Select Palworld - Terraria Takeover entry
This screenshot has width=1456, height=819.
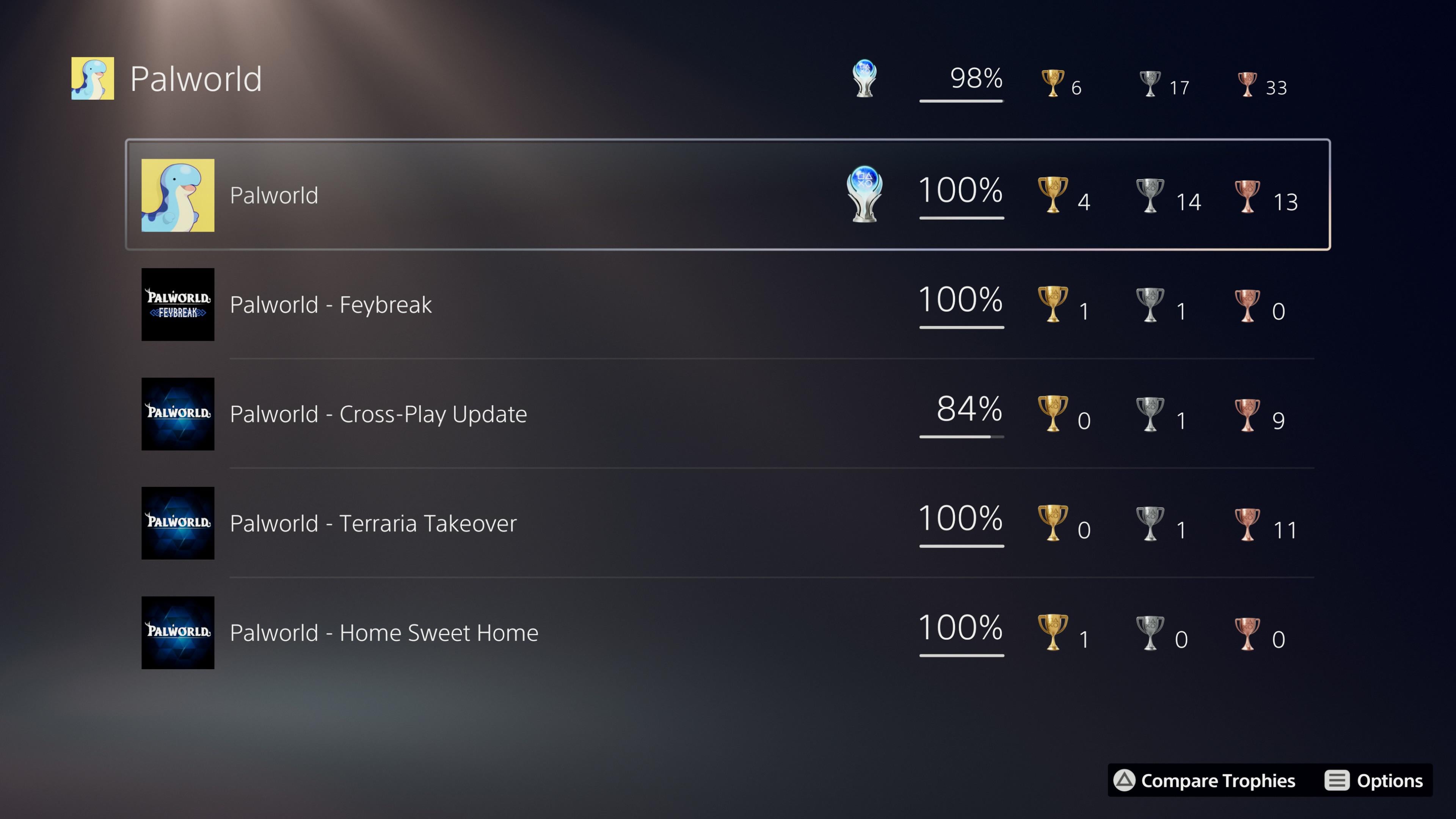click(x=373, y=523)
